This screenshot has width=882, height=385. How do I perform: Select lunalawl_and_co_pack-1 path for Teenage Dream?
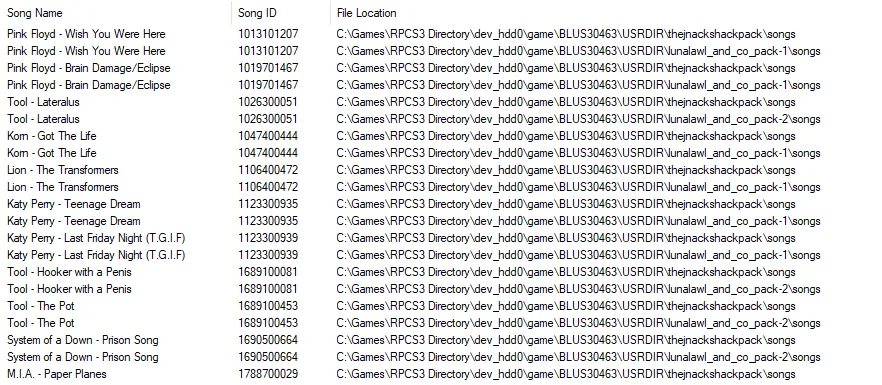(578, 221)
